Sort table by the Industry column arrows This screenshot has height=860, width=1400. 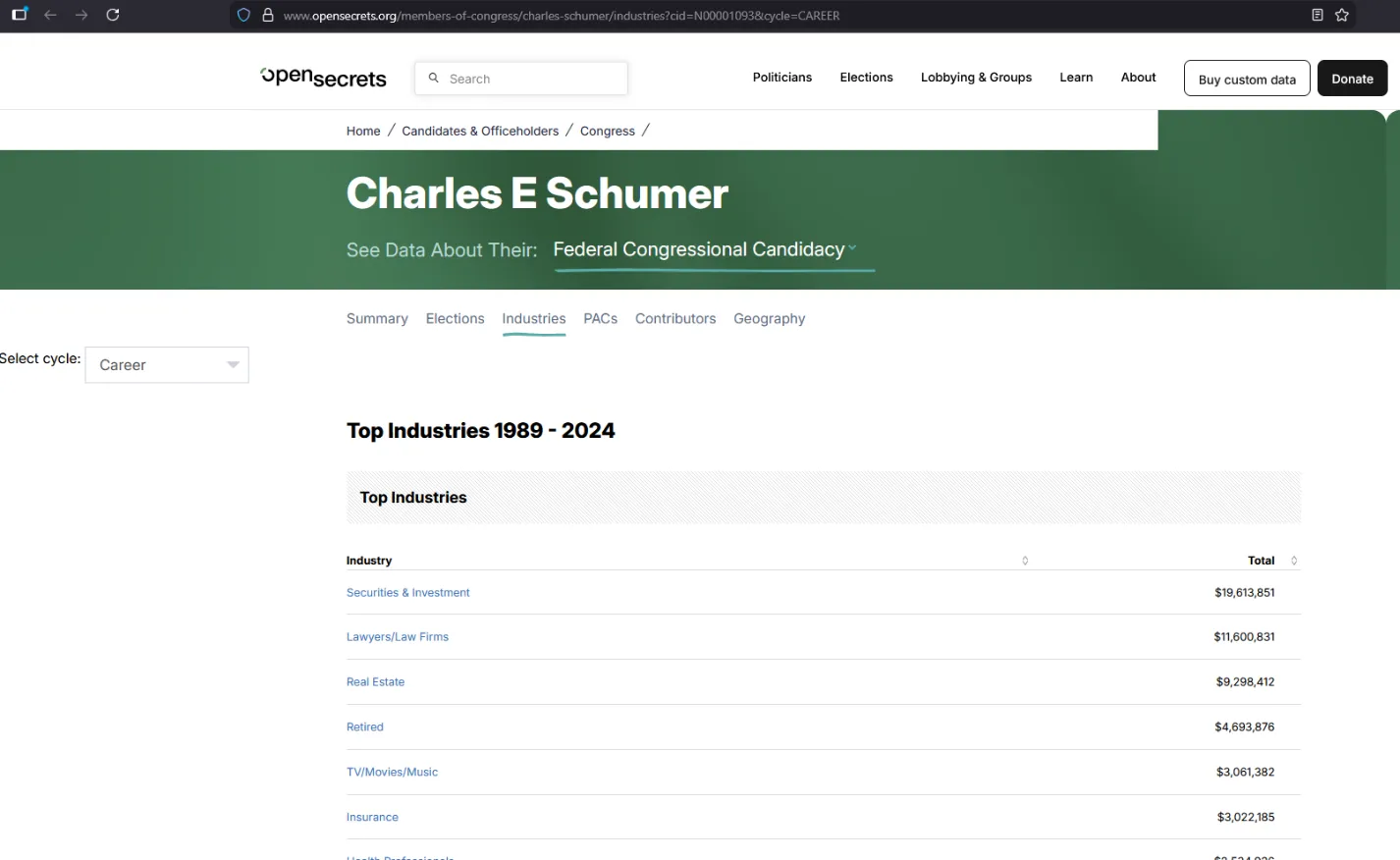[x=1025, y=561]
